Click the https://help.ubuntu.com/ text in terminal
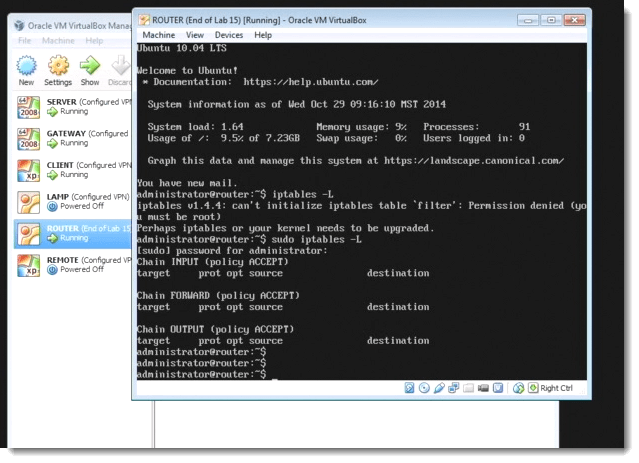The width and height of the screenshot is (639, 463). coord(311,82)
